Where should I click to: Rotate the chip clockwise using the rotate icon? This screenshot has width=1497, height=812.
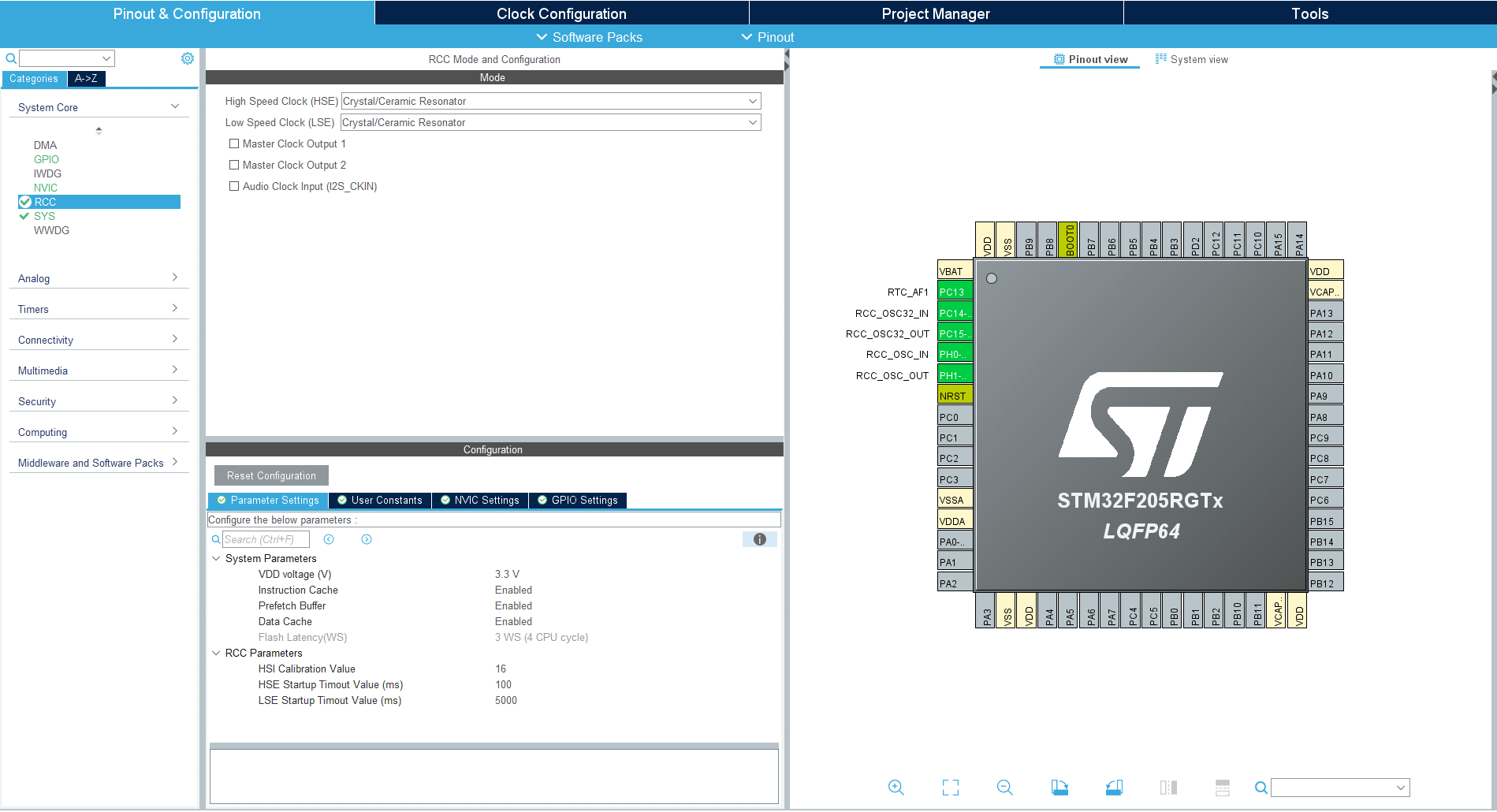(1059, 788)
